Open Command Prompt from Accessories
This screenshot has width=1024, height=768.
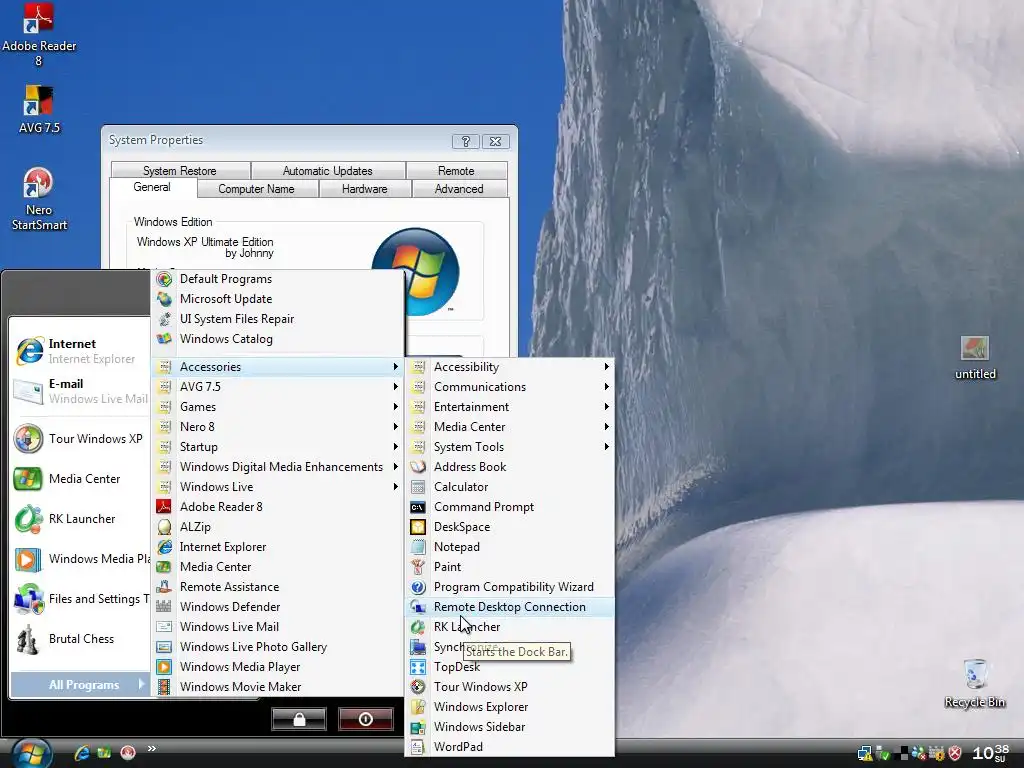[x=510, y=507]
